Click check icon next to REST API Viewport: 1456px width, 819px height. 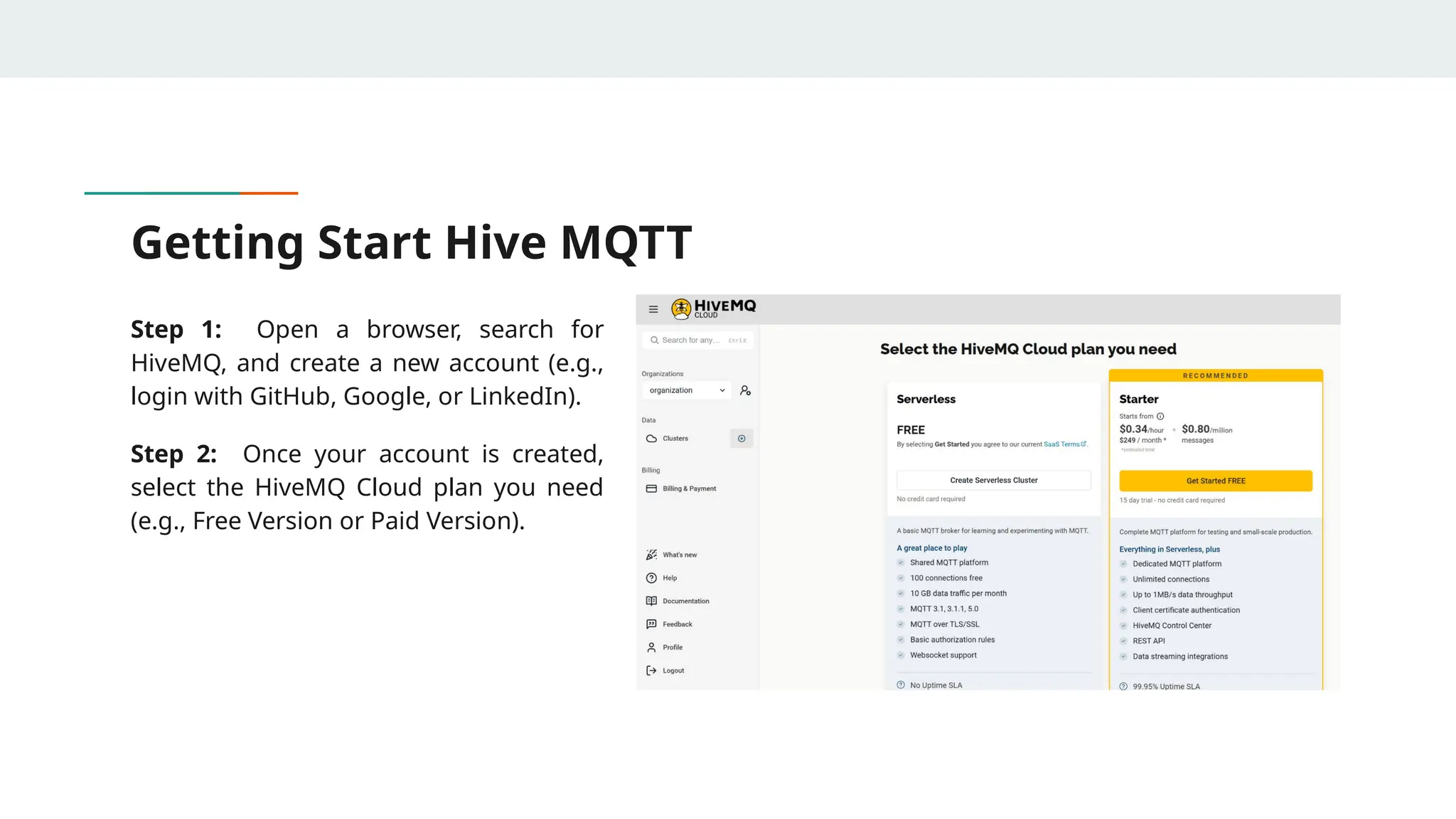pos(1123,641)
